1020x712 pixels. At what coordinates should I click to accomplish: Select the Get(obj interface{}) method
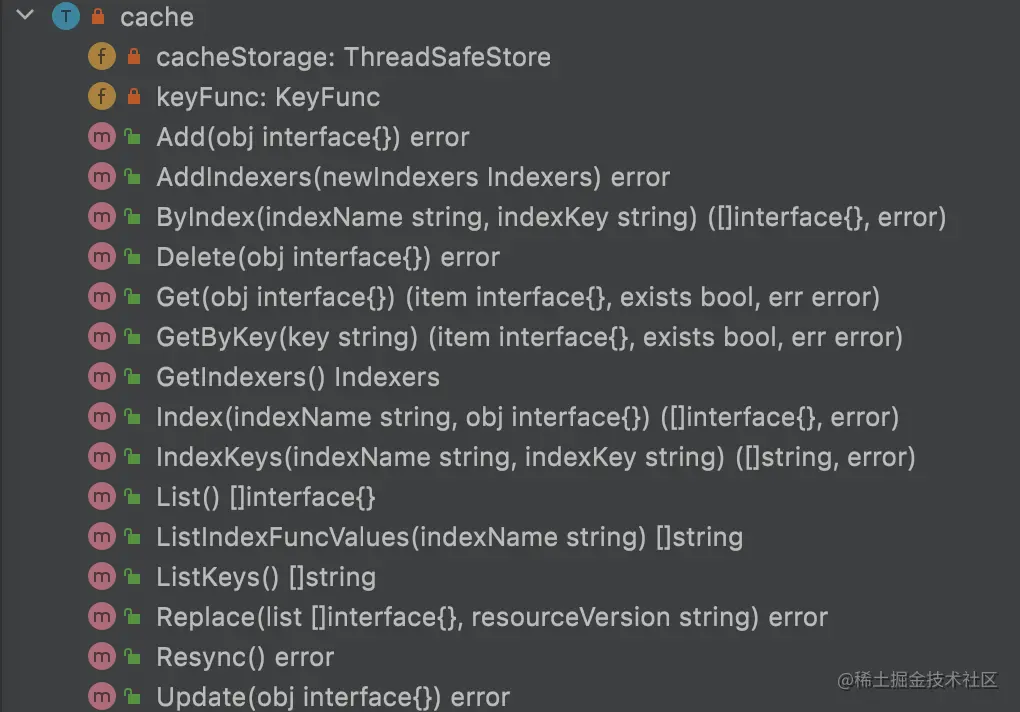(x=517, y=297)
